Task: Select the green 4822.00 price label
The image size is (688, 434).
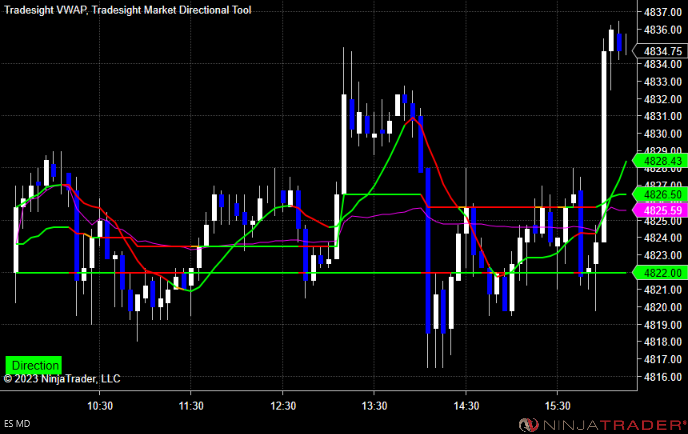Action: coord(660,273)
